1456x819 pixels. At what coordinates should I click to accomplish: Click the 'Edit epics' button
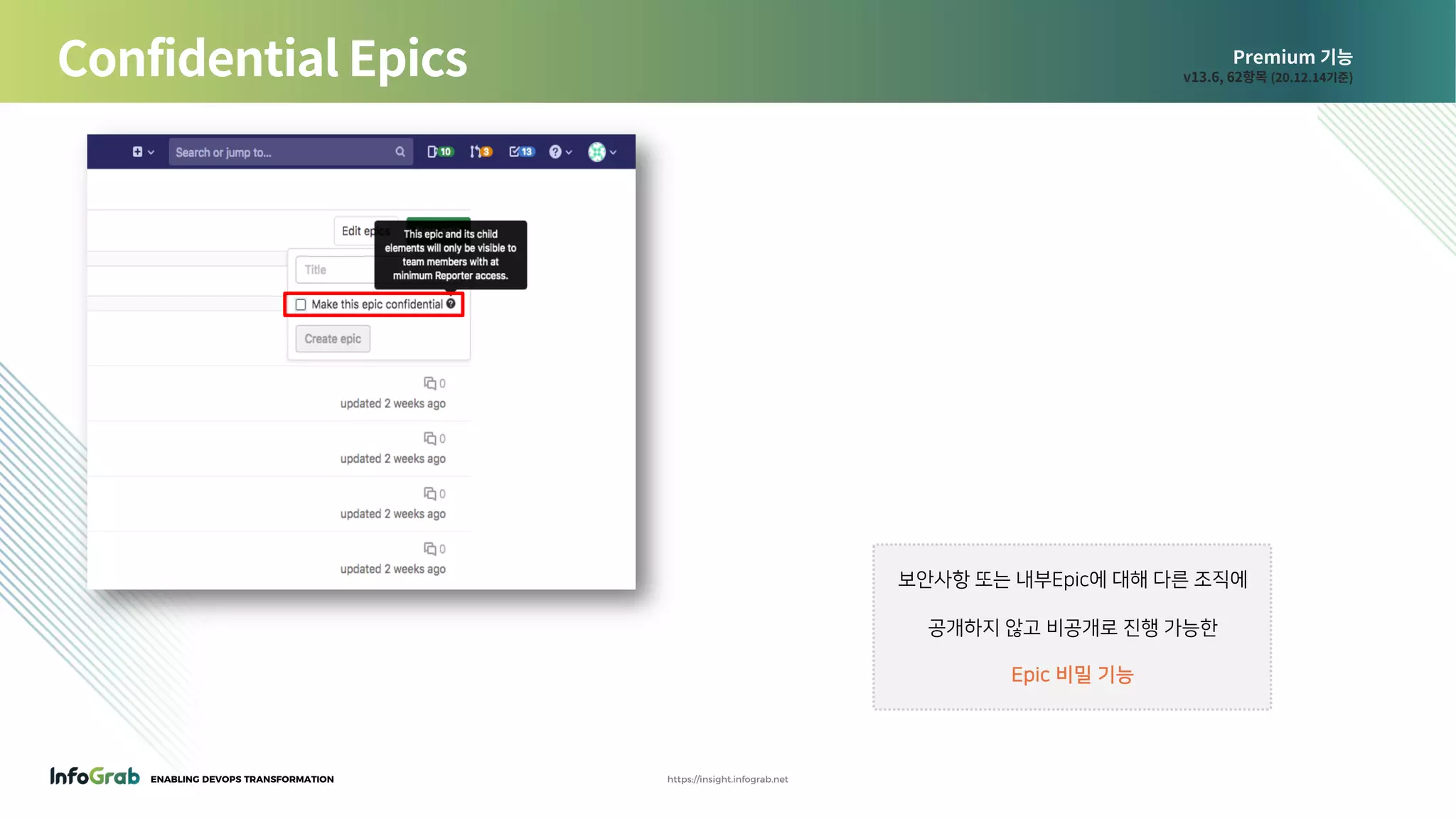[355, 231]
